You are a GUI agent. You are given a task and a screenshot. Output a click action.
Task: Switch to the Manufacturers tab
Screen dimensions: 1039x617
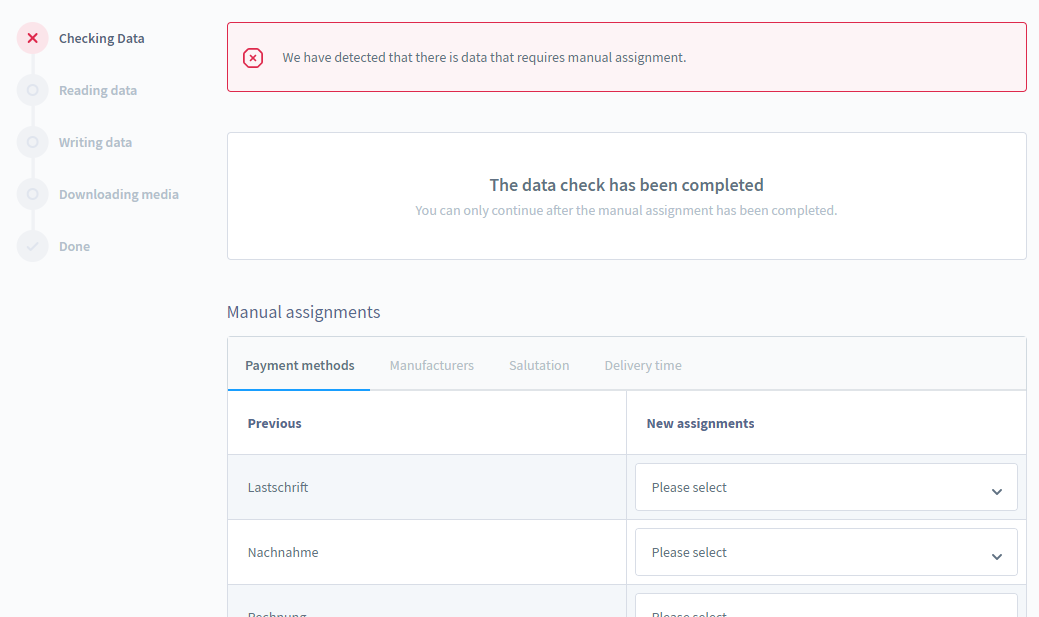(431, 366)
